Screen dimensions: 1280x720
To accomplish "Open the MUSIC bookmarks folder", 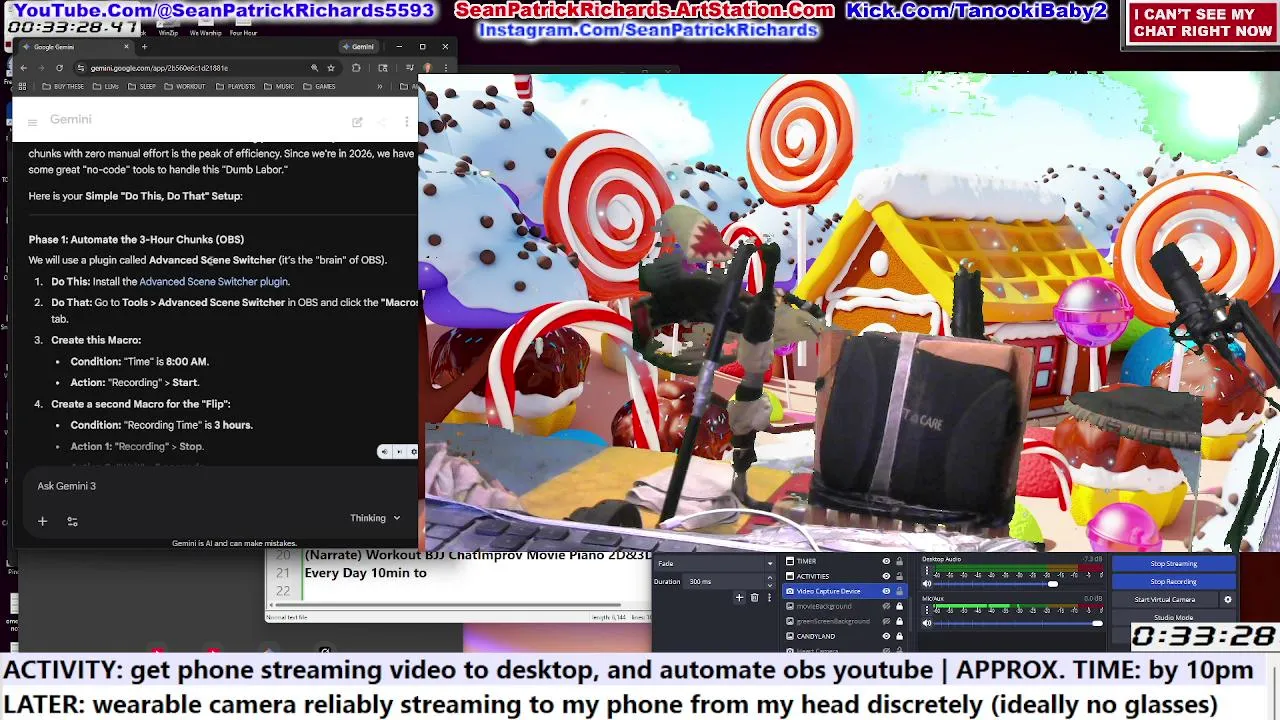I will pyautogui.click(x=278, y=86).
